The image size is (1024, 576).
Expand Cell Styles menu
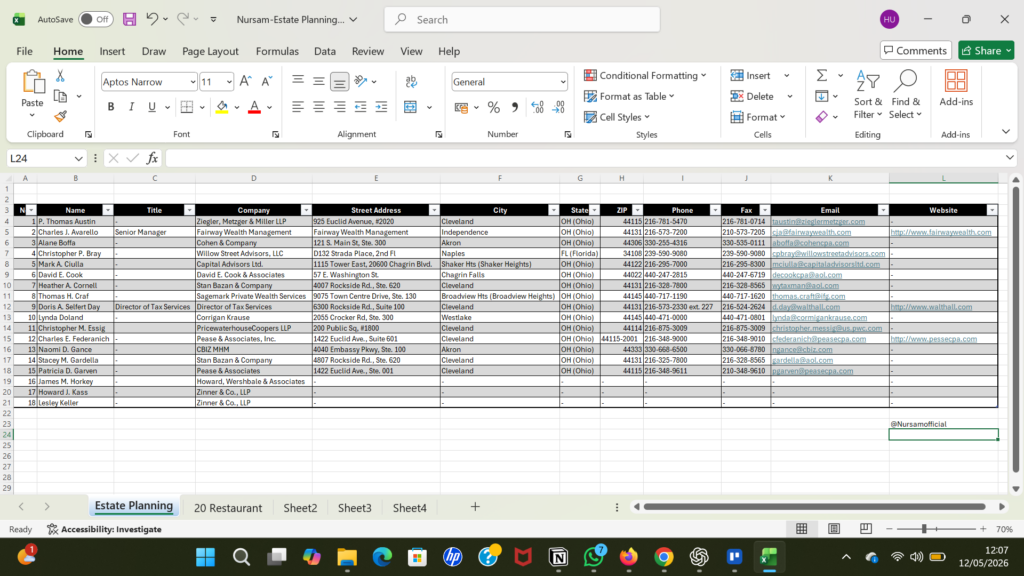(617, 117)
